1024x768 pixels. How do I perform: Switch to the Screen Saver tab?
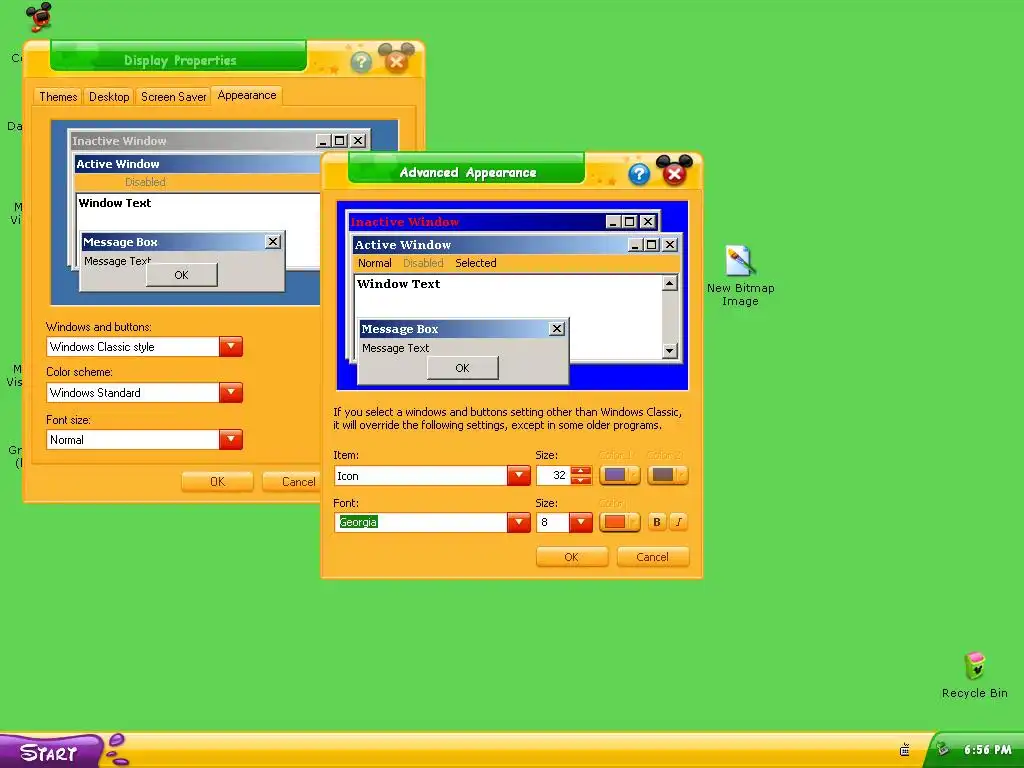pyautogui.click(x=174, y=97)
